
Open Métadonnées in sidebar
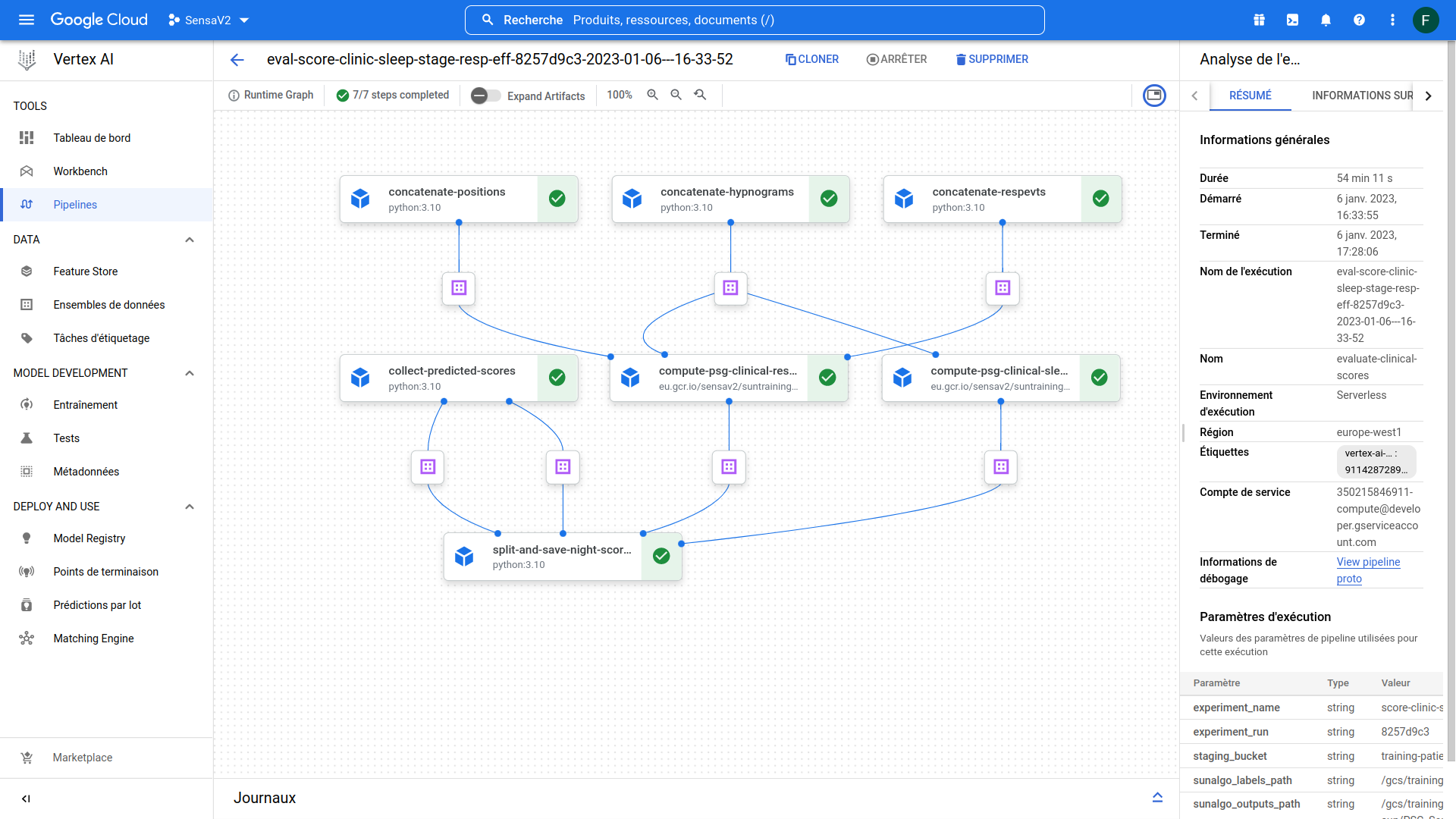(106, 472)
